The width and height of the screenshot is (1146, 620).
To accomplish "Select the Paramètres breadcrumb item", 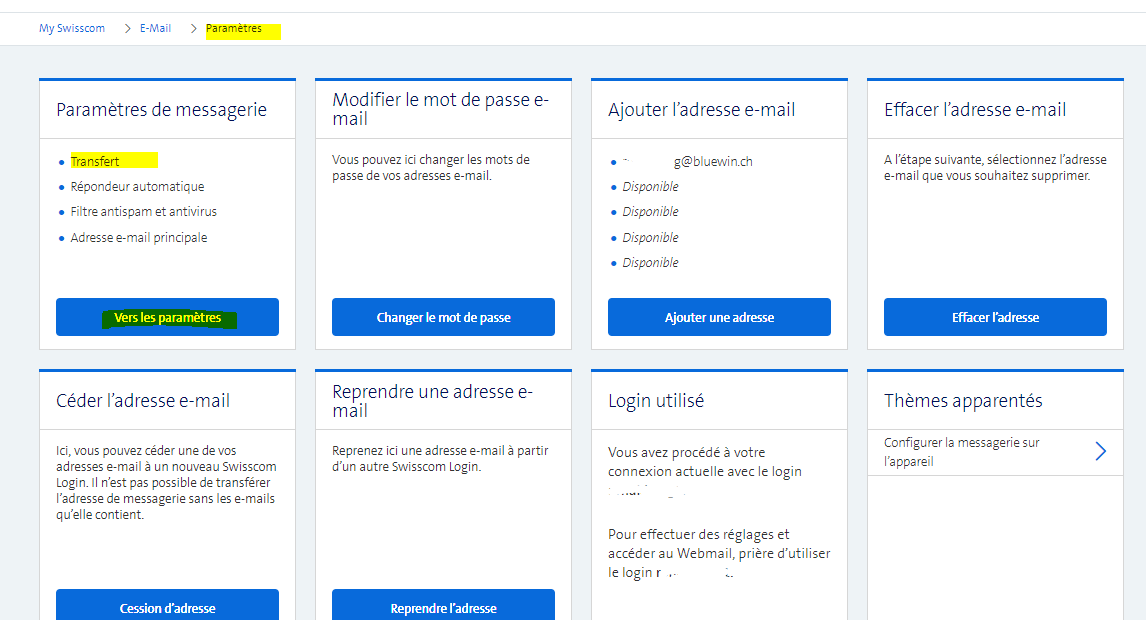I will coord(234,29).
